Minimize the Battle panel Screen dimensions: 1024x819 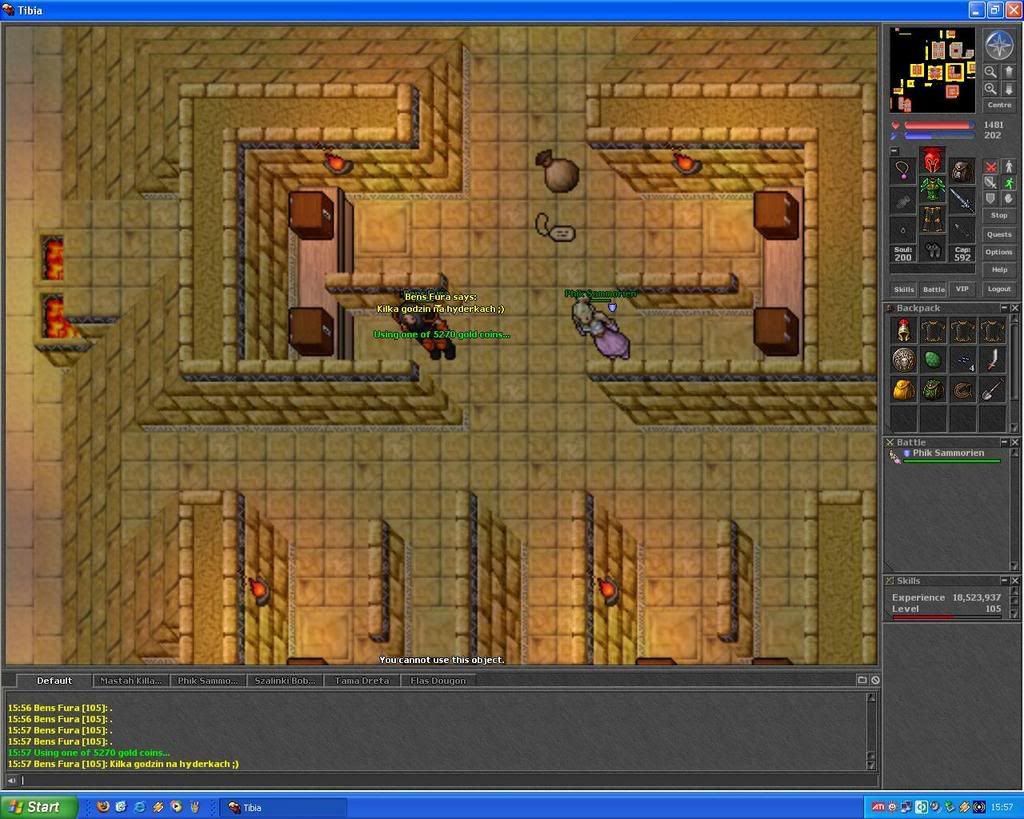pyautogui.click(x=1004, y=442)
